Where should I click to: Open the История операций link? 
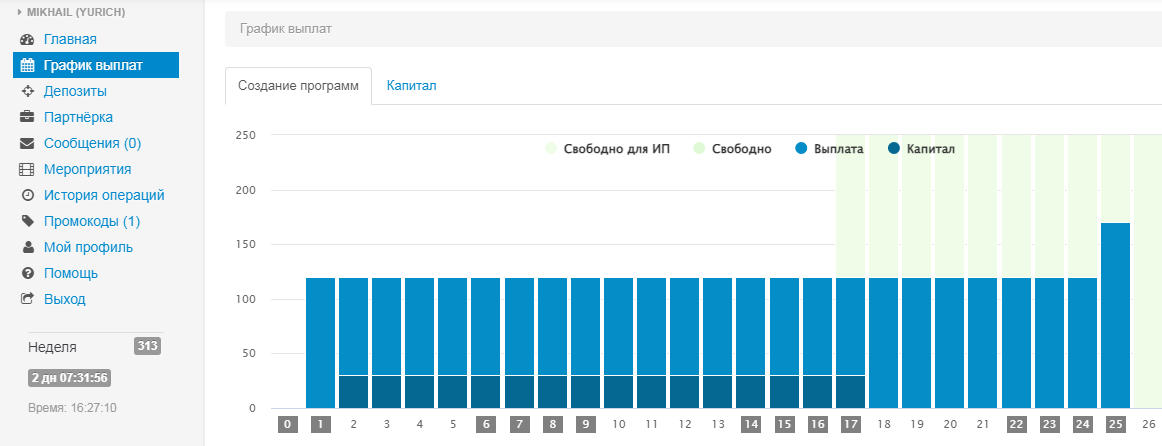[104, 196]
